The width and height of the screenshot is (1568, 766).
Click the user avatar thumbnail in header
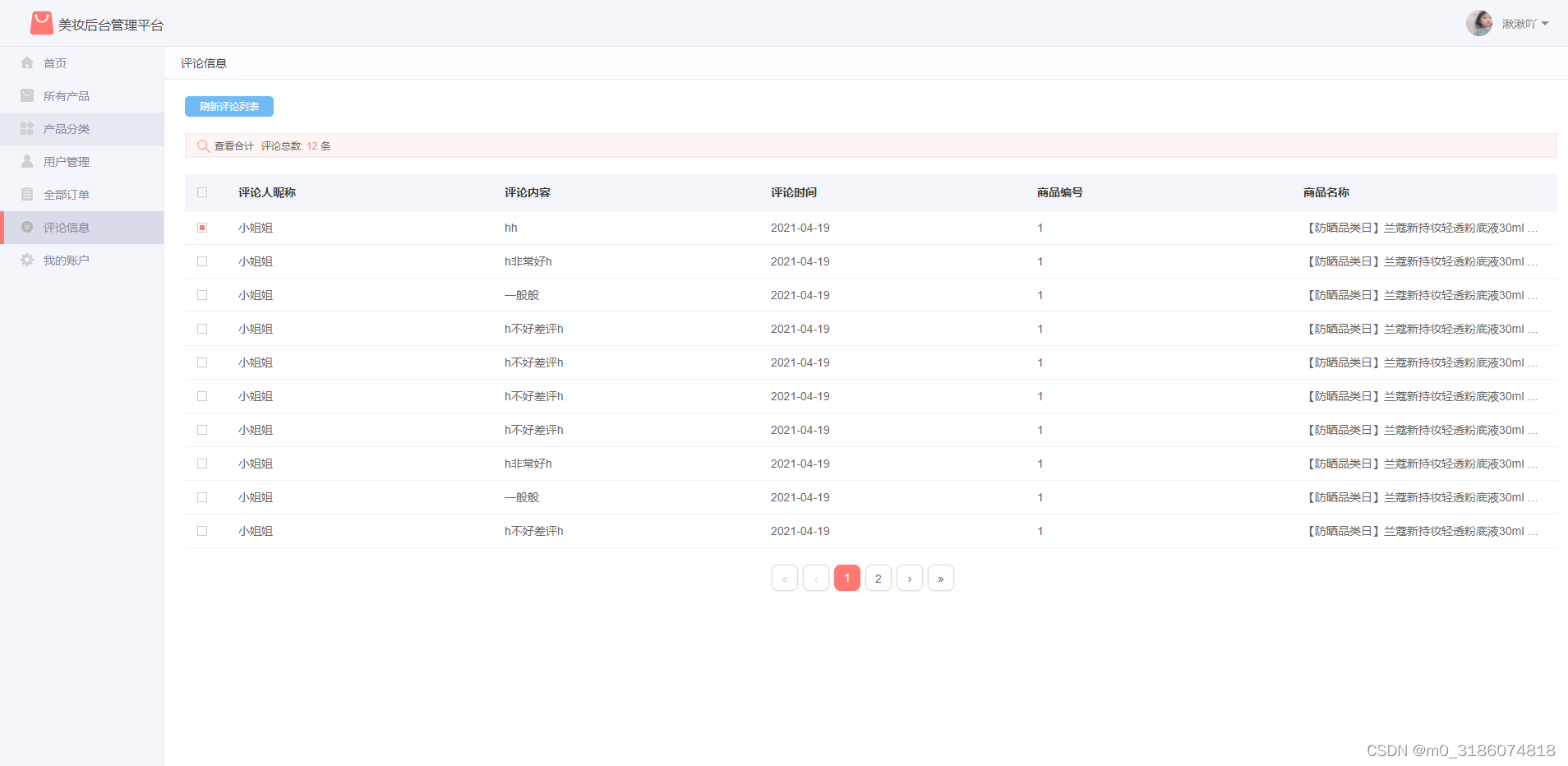pos(1479,23)
